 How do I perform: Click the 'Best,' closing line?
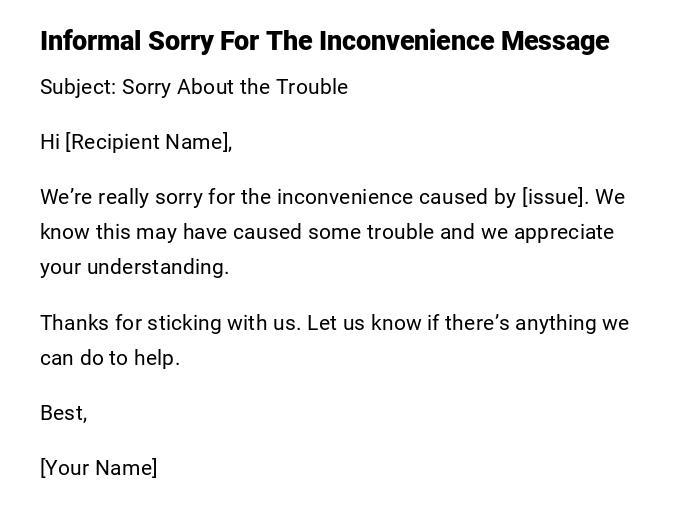63,413
